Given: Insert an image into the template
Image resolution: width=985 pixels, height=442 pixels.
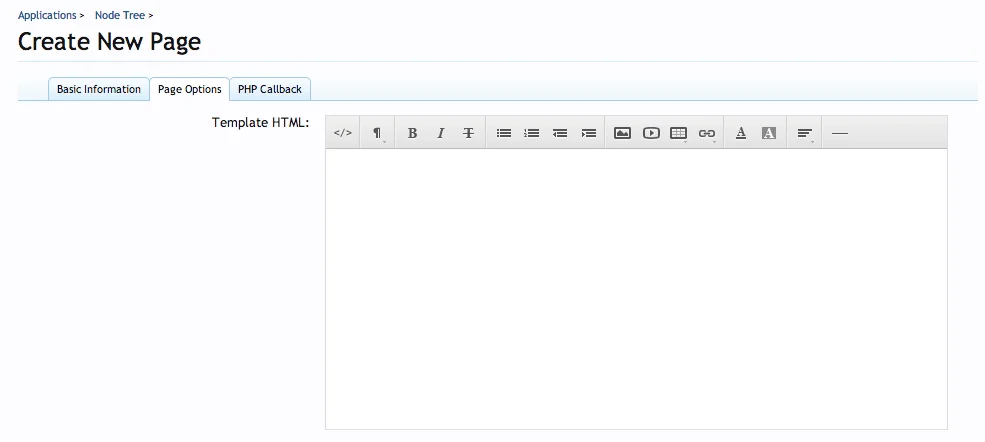Looking at the screenshot, I should click(622, 133).
